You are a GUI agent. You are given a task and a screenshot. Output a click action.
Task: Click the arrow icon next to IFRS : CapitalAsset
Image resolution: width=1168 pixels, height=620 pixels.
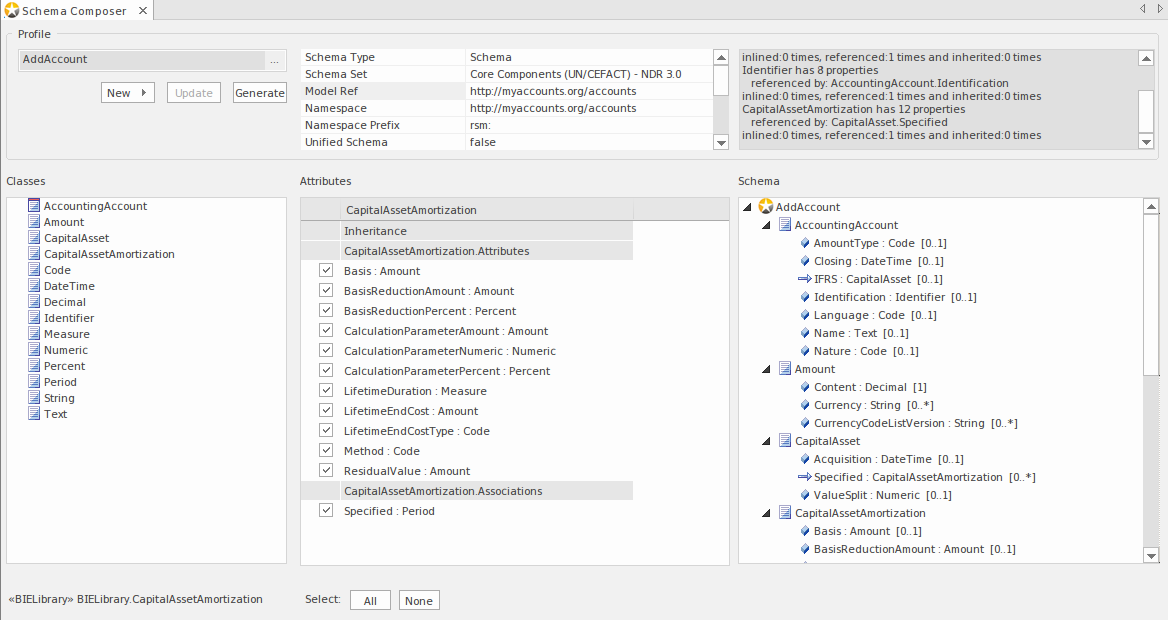coord(806,279)
